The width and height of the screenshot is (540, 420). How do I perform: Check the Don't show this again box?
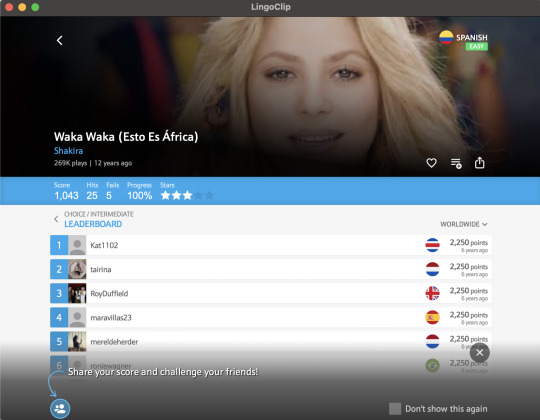coord(395,409)
